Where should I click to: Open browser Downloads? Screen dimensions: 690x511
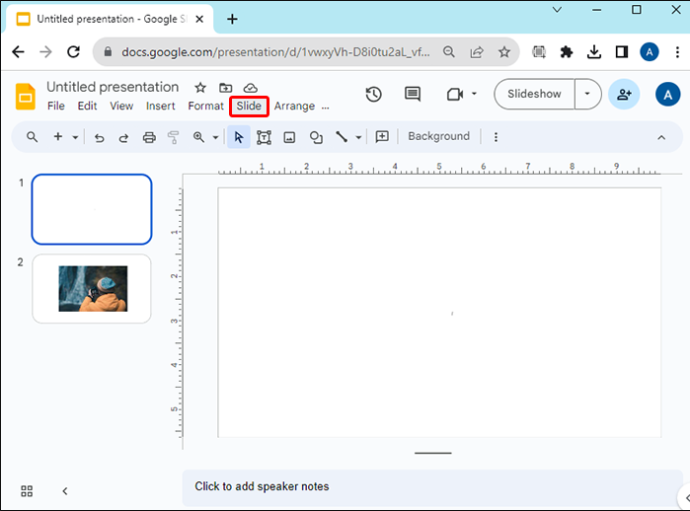click(594, 52)
